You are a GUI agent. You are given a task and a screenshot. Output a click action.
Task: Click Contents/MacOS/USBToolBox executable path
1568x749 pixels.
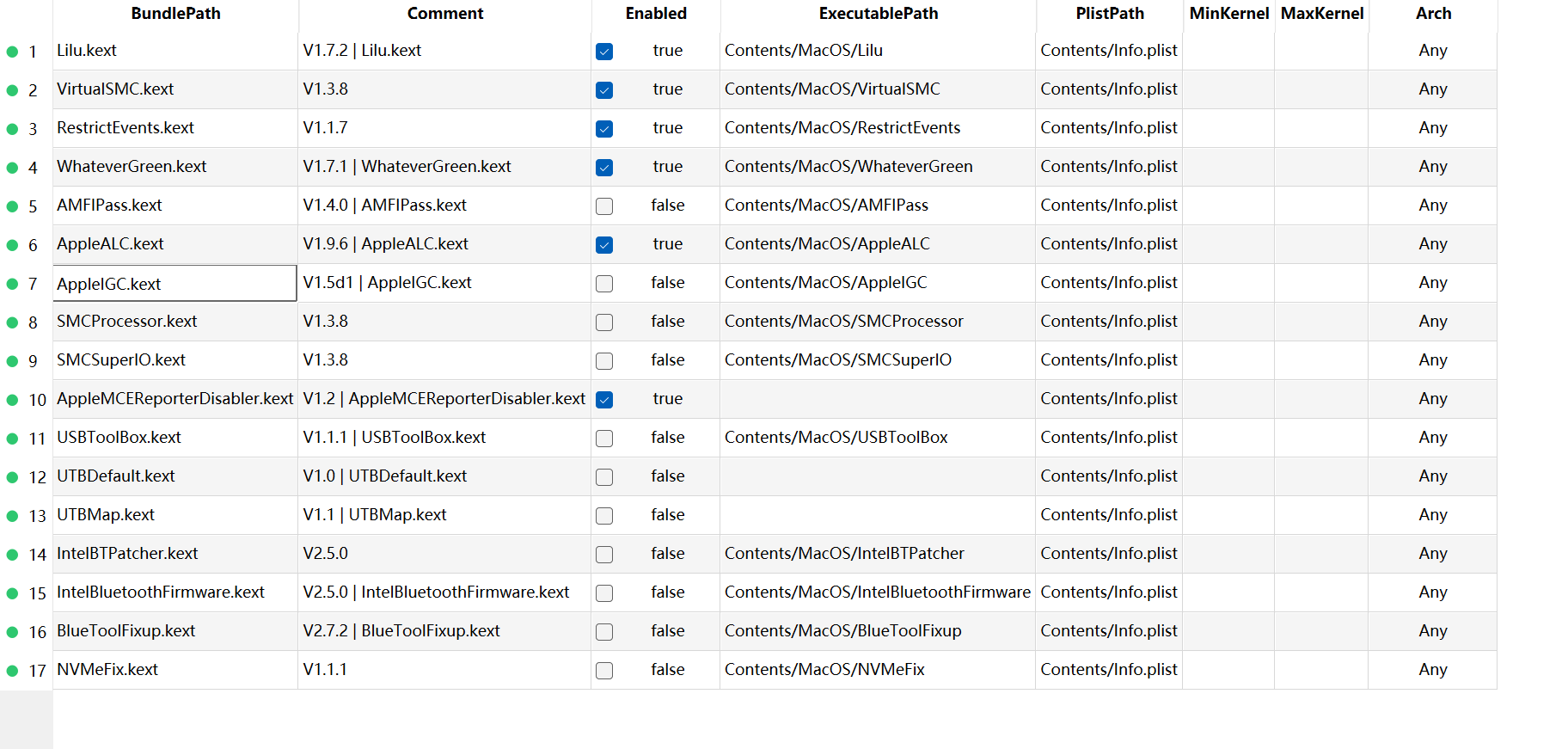(878, 438)
